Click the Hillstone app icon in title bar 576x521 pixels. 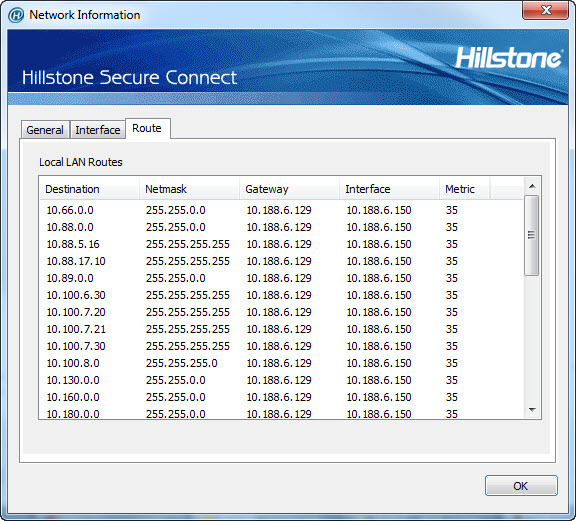click(16, 15)
